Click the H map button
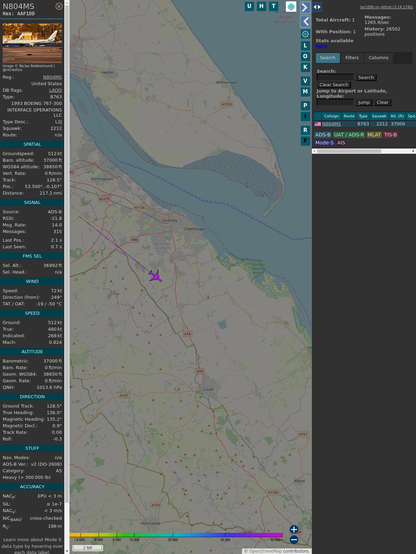The width and height of the screenshot is (416, 554). (x=261, y=6)
